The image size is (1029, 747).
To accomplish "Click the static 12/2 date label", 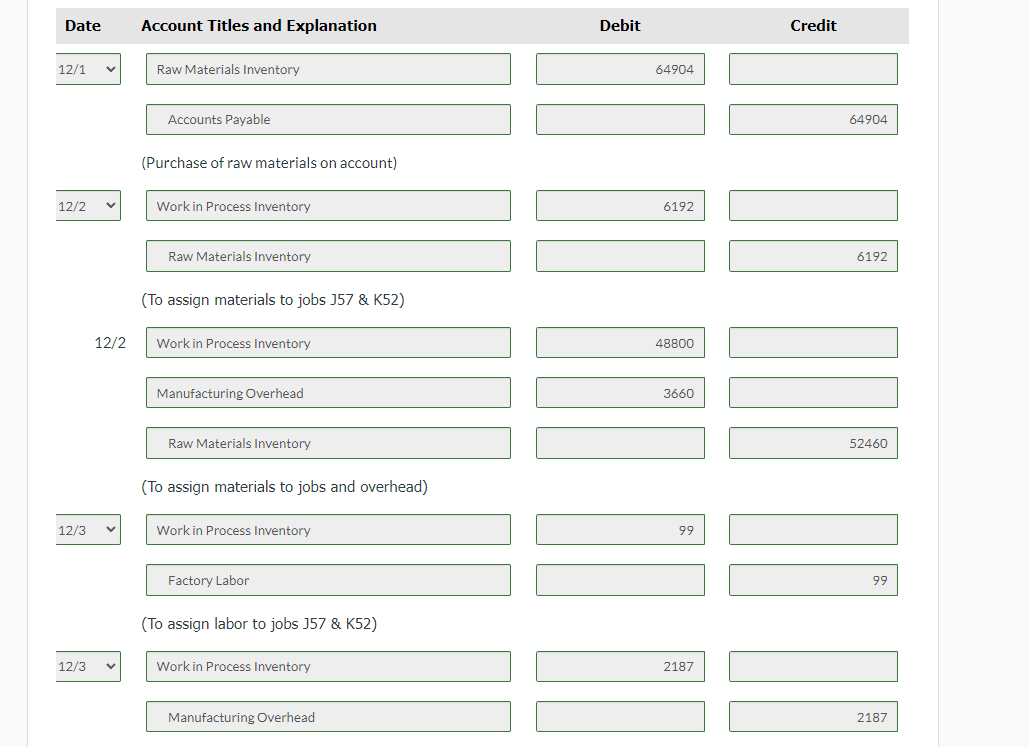I will (x=110, y=343).
